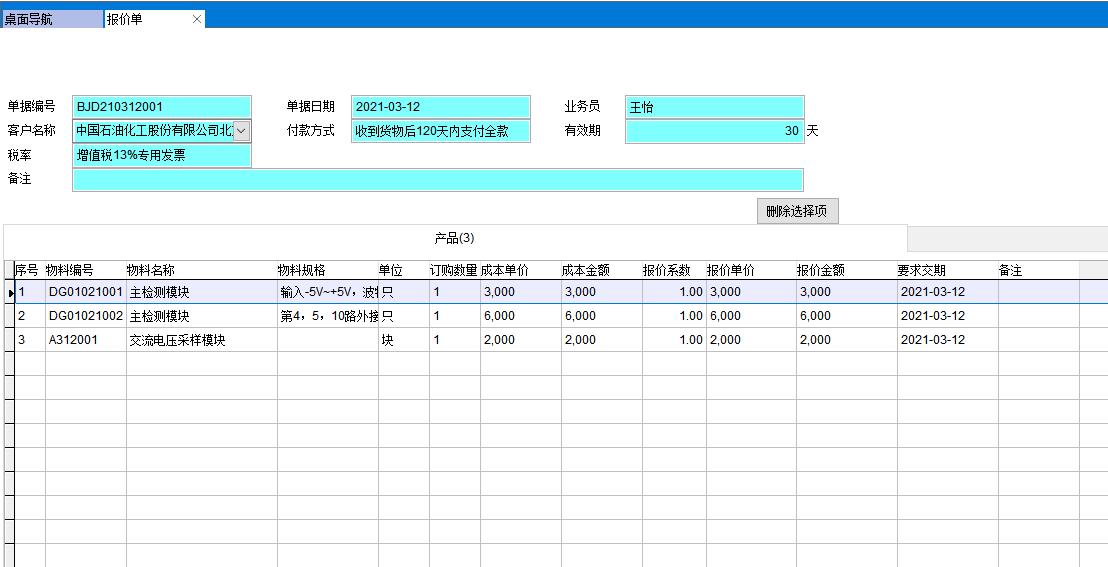Click the 物料编号 column header
The width and height of the screenshot is (1108, 567).
coord(70,271)
